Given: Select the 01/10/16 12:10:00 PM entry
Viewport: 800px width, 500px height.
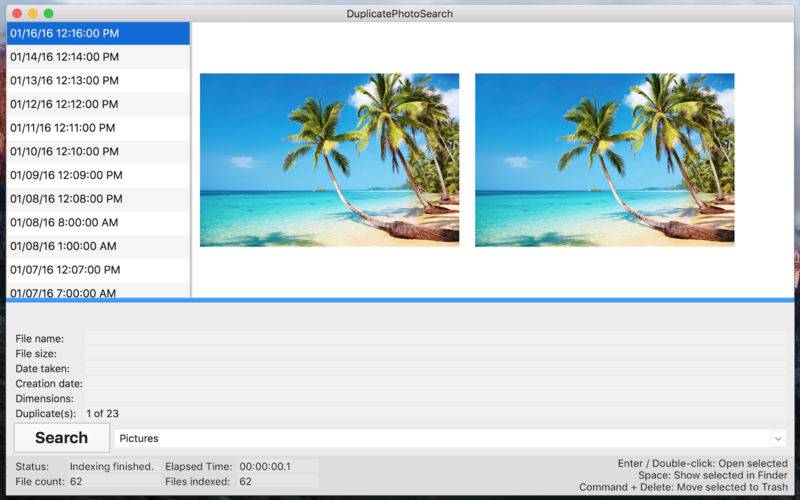Looking at the screenshot, I should (98, 152).
